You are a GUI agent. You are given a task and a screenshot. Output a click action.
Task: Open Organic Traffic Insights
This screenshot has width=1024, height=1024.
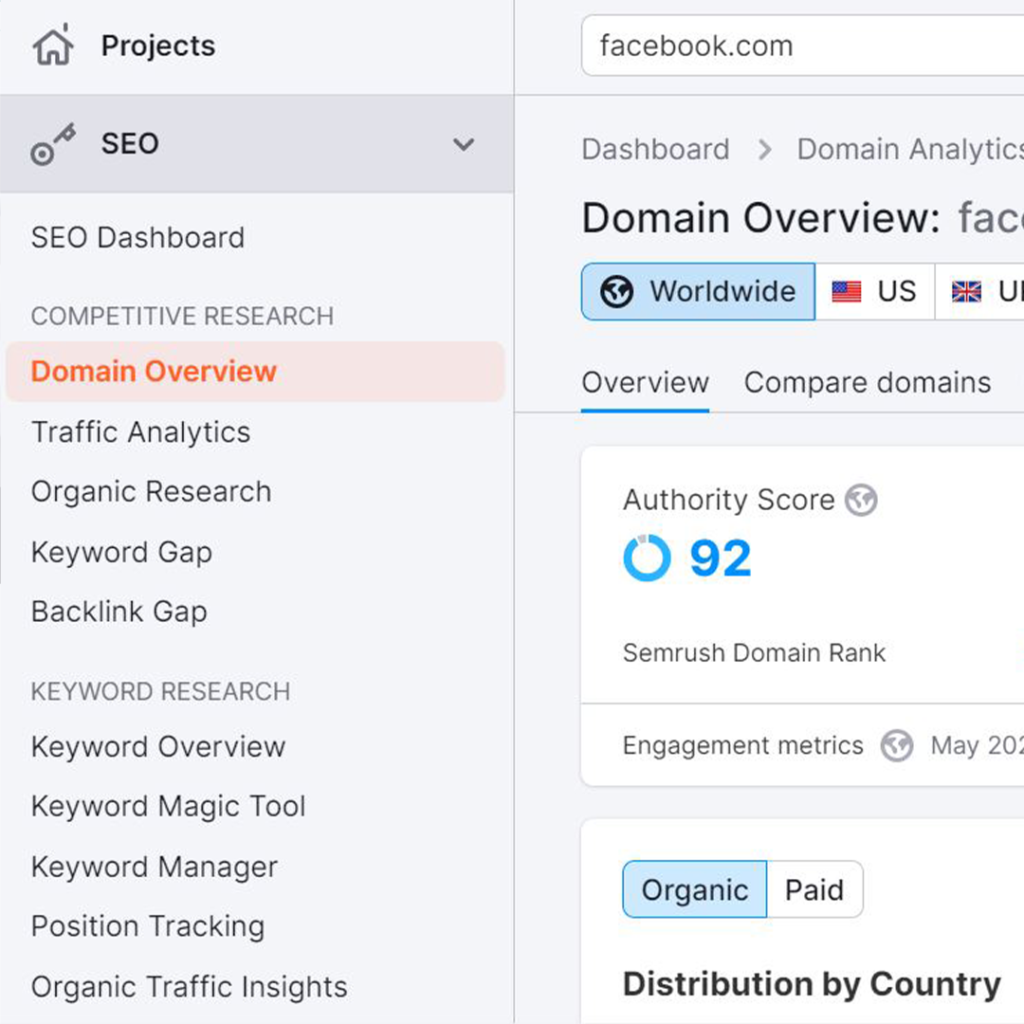coord(189,987)
